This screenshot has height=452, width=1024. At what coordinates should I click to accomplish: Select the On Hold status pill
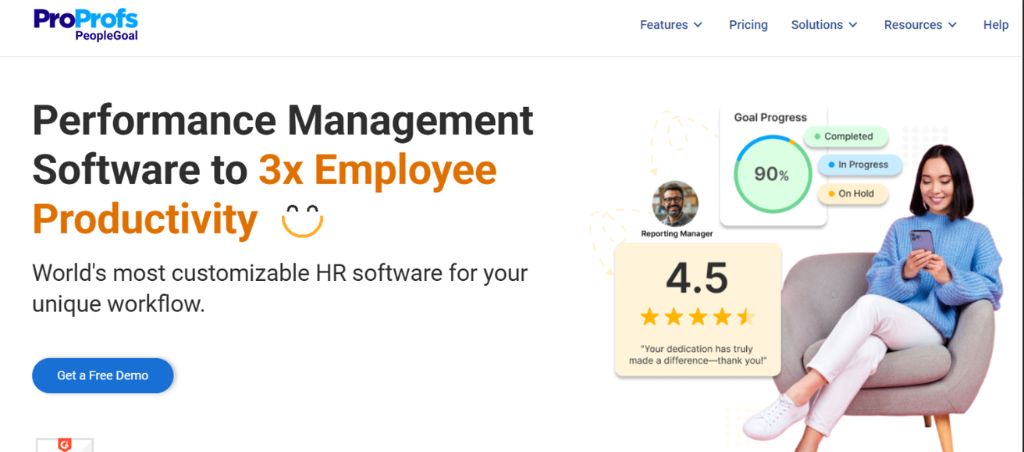pyautogui.click(x=853, y=194)
